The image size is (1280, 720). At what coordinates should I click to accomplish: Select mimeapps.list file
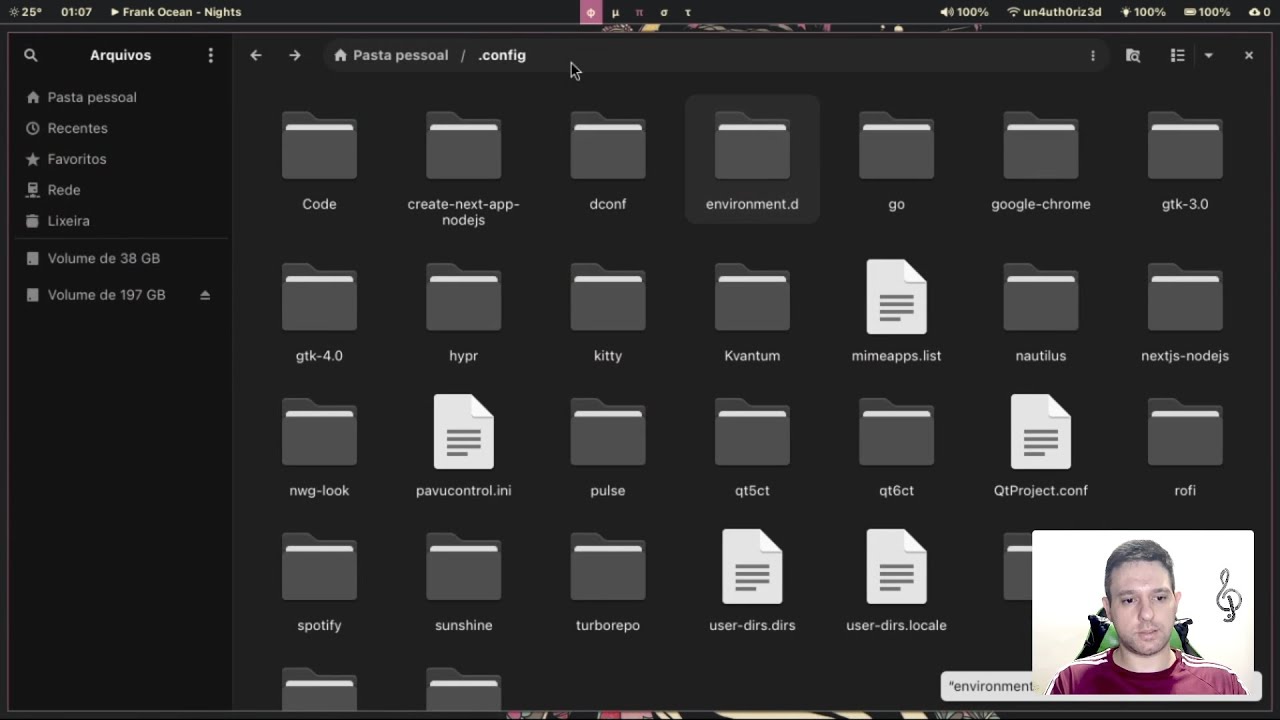(896, 312)
